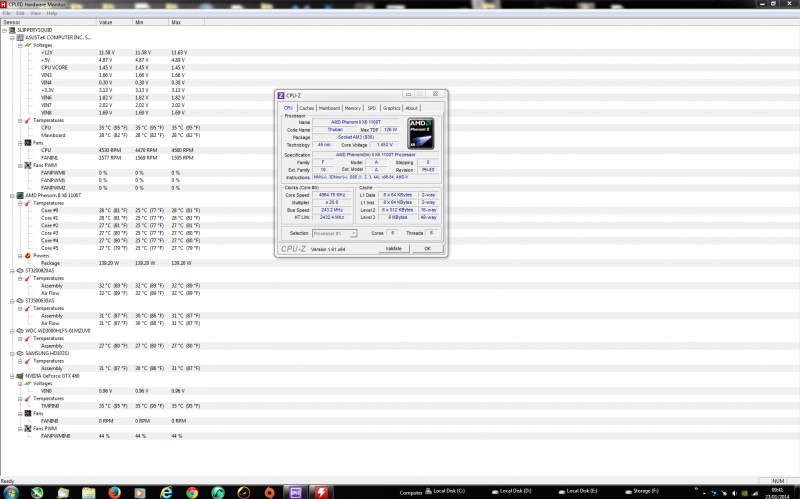Click the SAMSUNG HD103SJ drive icon
Image resolution: width=800 pixels, height=499 pixels.
coord(20,353)
